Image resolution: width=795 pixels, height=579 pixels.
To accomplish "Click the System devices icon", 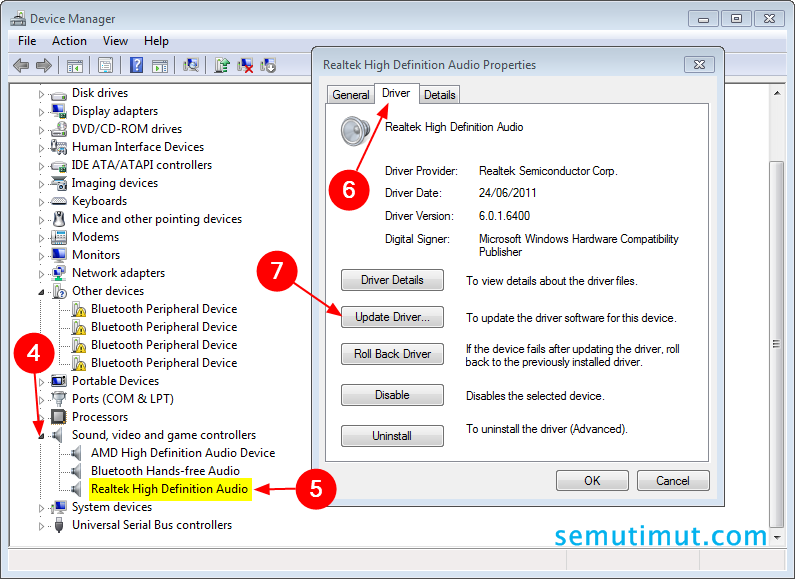I will pos(59,507).
